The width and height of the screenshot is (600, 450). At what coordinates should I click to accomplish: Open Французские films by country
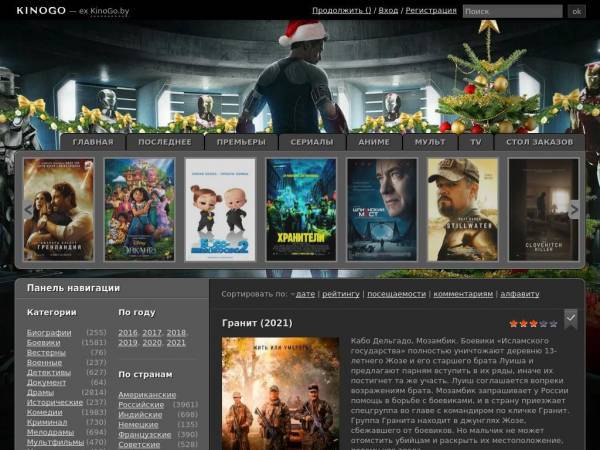click(145, 435)
